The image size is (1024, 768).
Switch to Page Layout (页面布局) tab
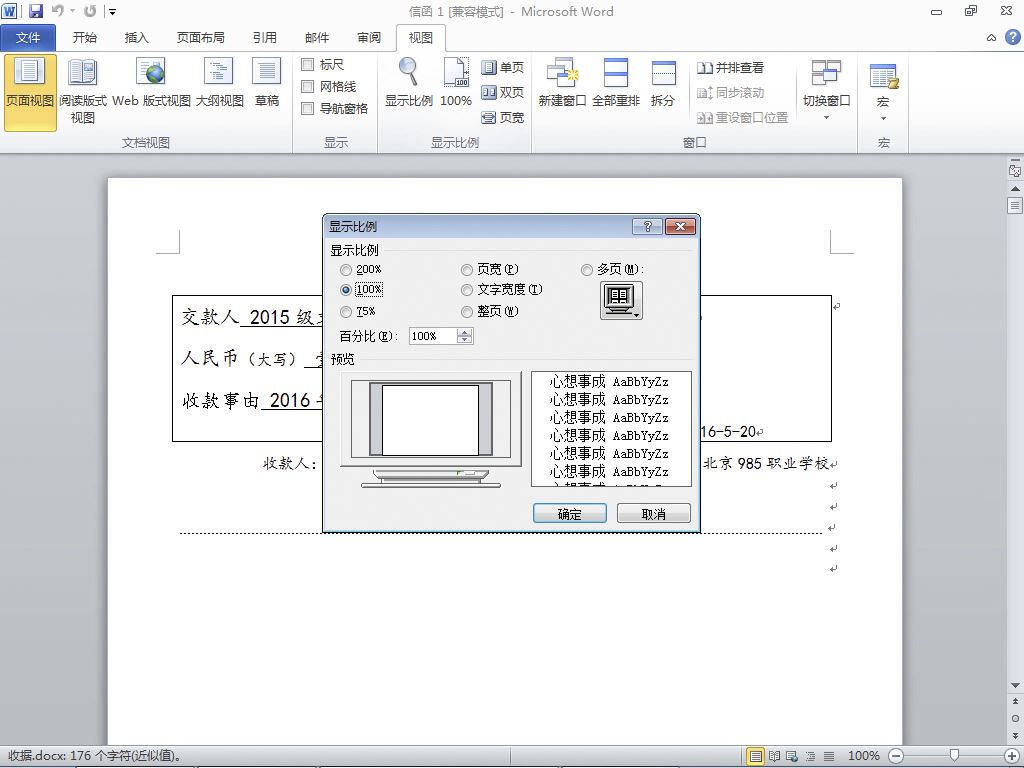click(200, 38)
